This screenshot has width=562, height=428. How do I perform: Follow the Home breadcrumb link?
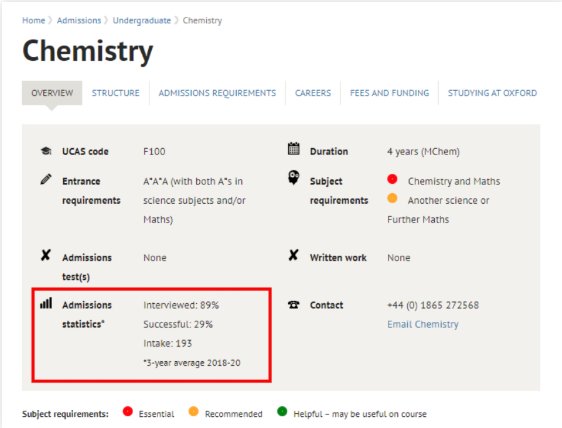click(34, 20)
